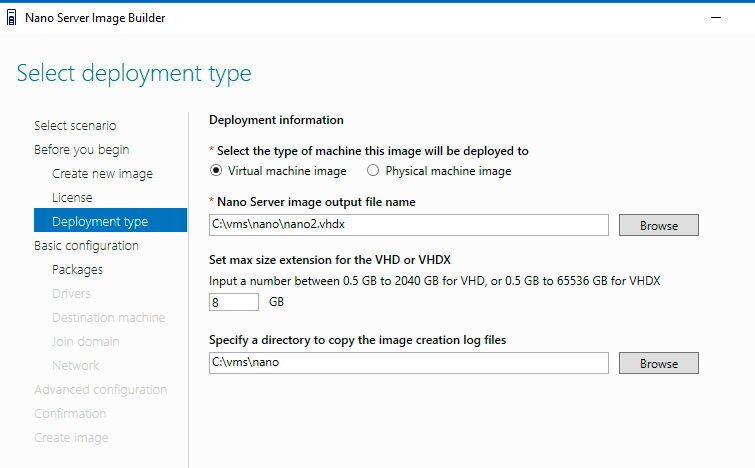Click the Deployment information heading
The height and width of the screenshot is (468, 755).
tap(276, 120)
